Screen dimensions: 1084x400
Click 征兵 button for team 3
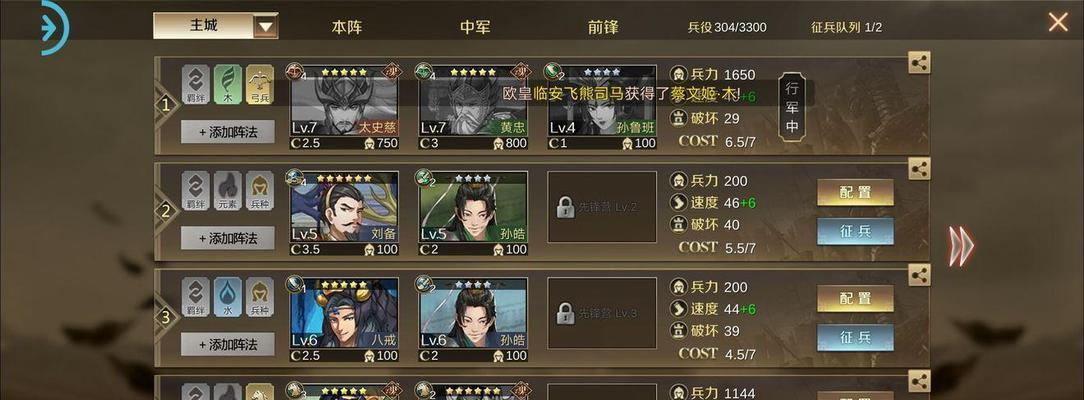click(x=855, y=338)
